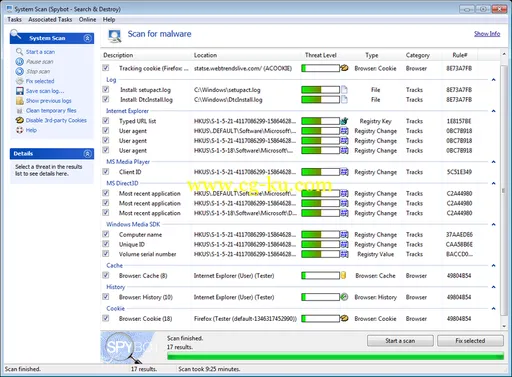
Task: Click the Stop scan icon in sidebar
Action: click(19, 71)
